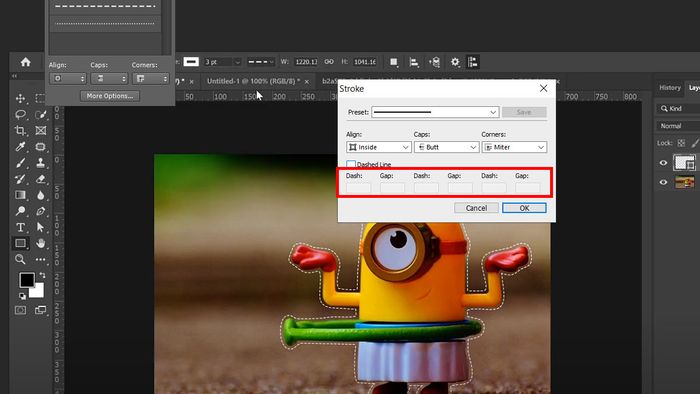Pick the black foreground color swatch
The image size is (700, 394).
[26, 279]
